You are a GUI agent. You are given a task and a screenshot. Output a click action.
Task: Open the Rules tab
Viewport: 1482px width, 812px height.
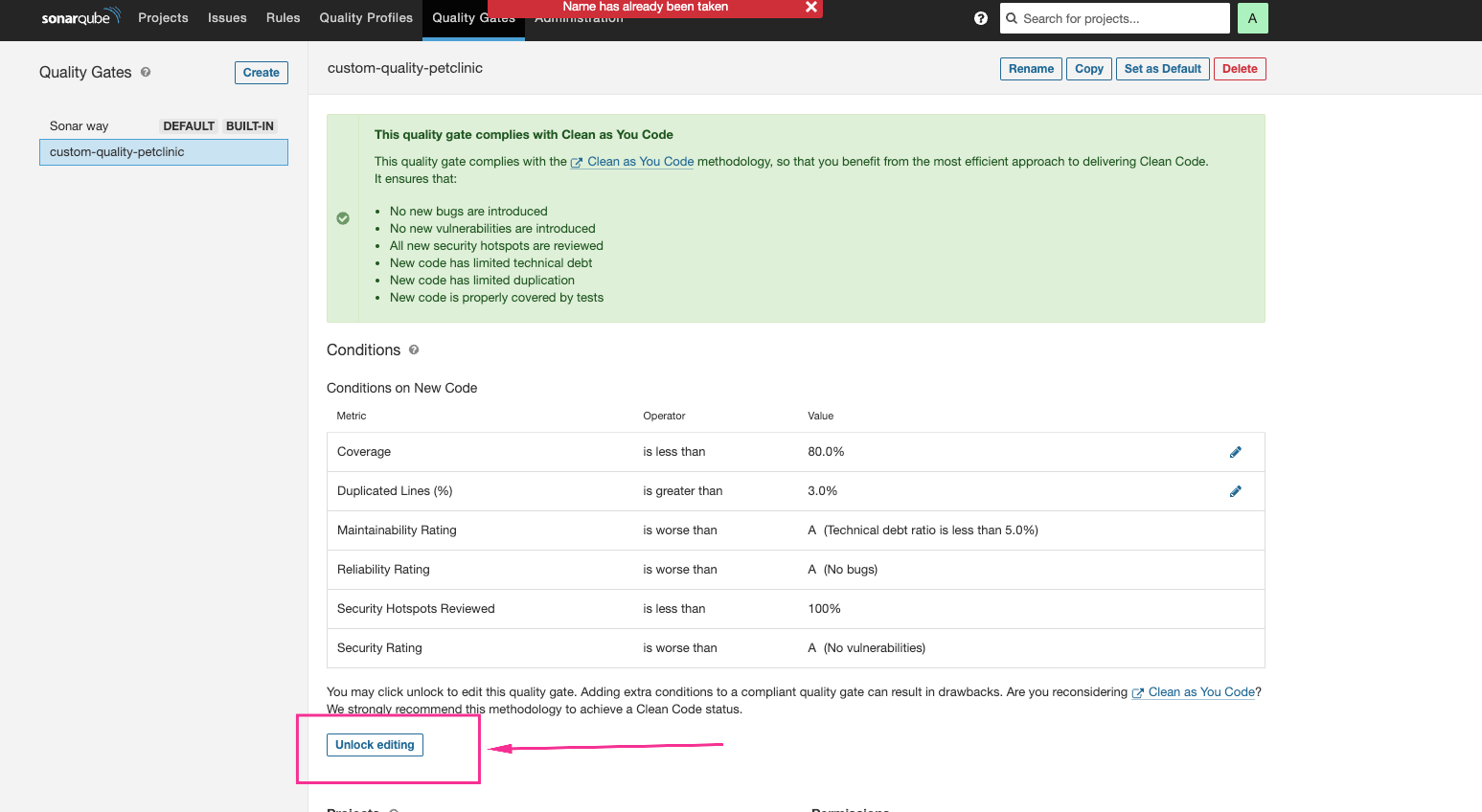click(283, 18)
